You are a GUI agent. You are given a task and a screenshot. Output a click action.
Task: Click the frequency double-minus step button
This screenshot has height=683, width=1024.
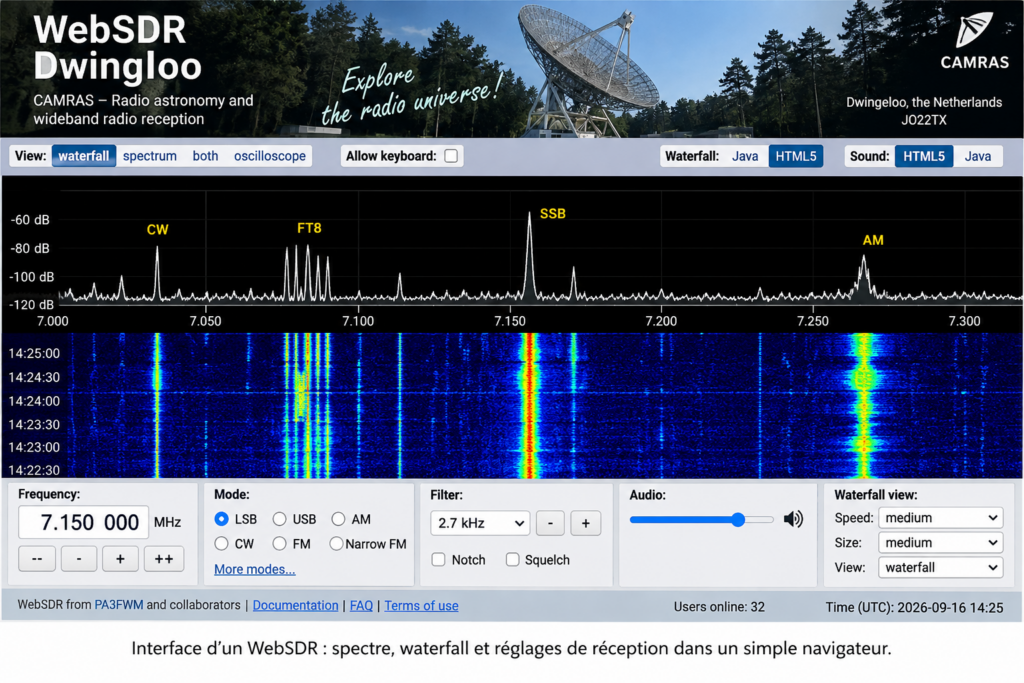(x=37, y=559)
